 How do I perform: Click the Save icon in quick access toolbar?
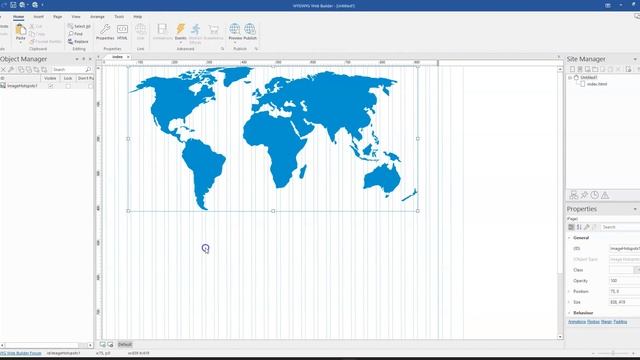coord(13,5)
